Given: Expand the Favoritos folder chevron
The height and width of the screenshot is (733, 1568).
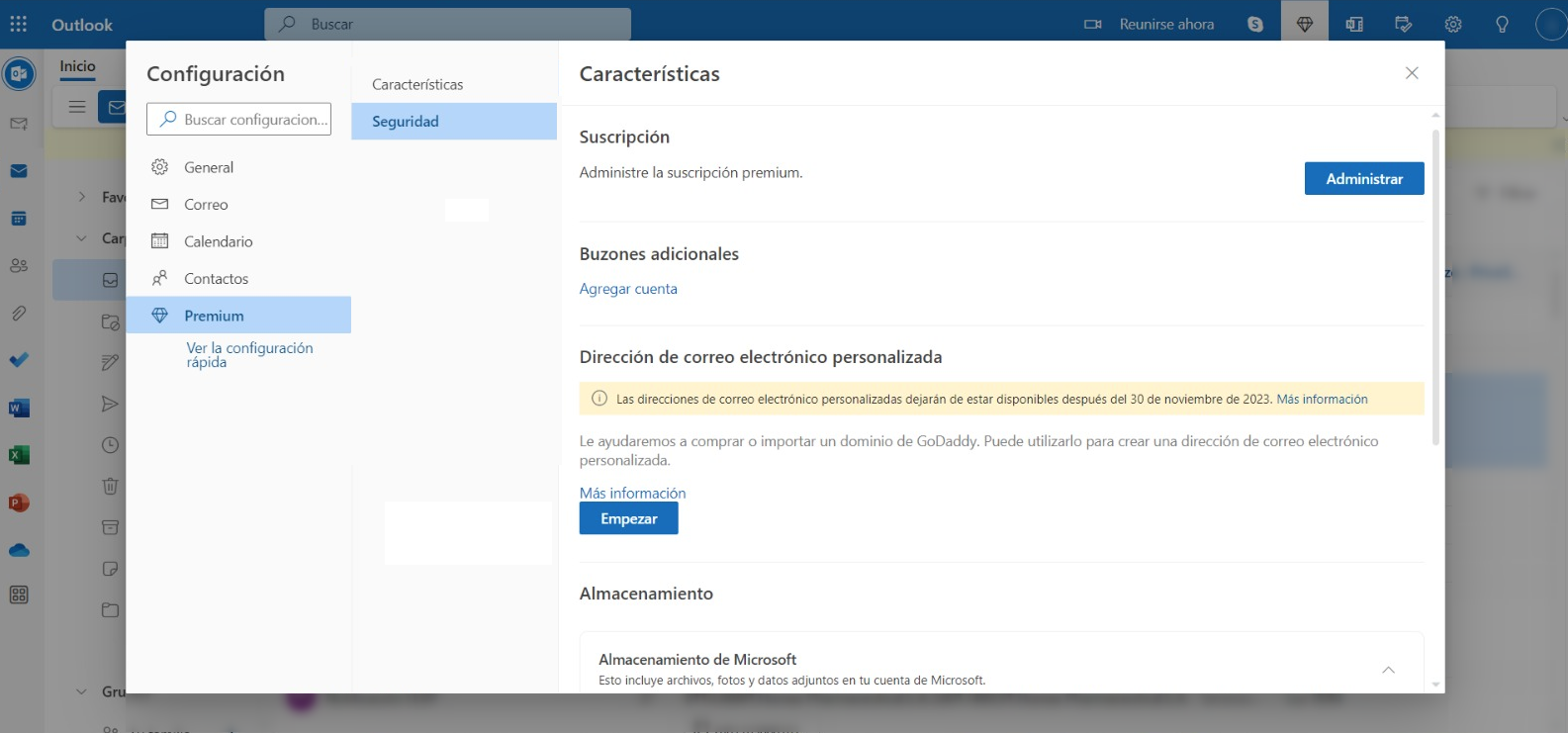Looking at the screenshot, I should click(x=82, y=197).
